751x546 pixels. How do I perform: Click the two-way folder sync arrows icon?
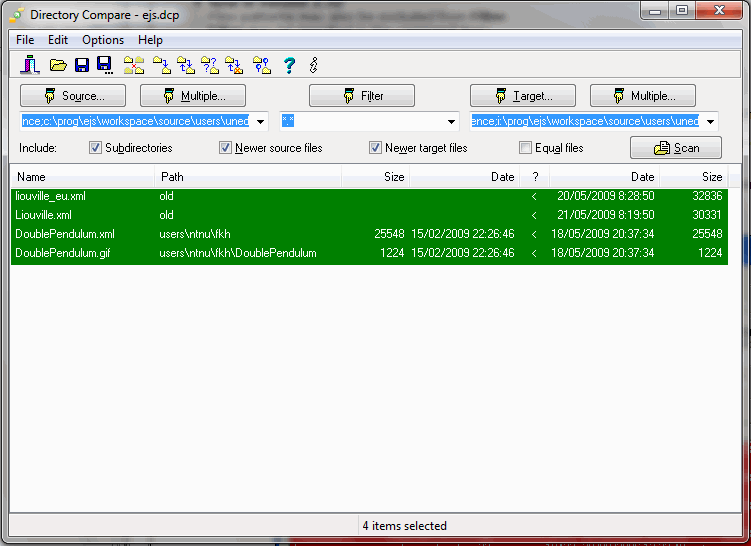point(186,65)
